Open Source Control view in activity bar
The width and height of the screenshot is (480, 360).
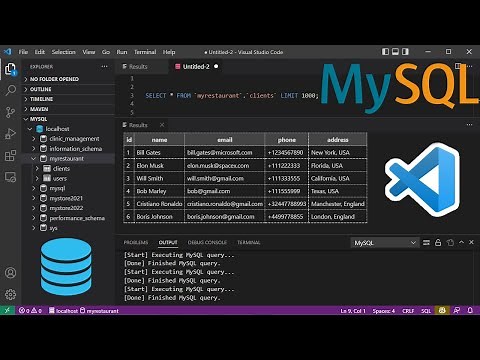coord(10,112)
